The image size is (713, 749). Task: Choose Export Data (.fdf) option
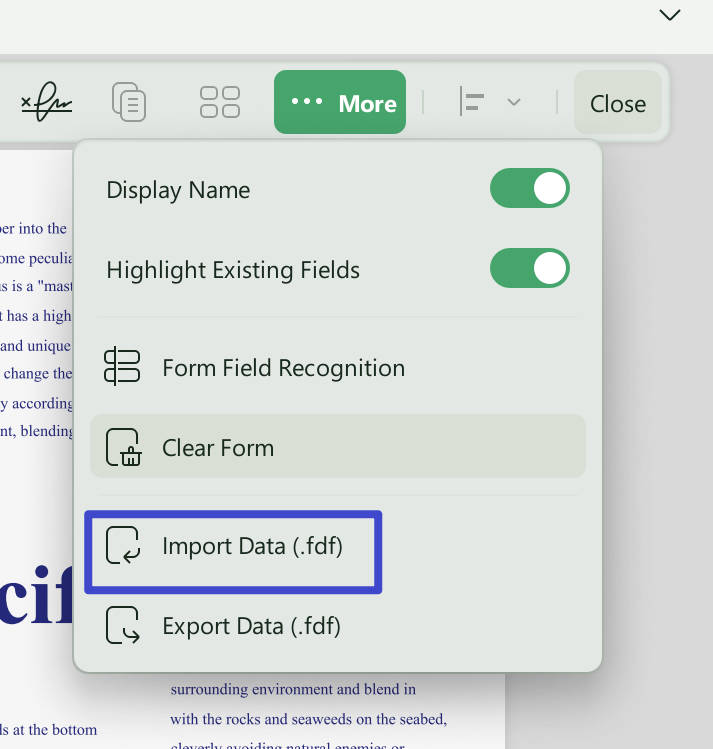338,626
